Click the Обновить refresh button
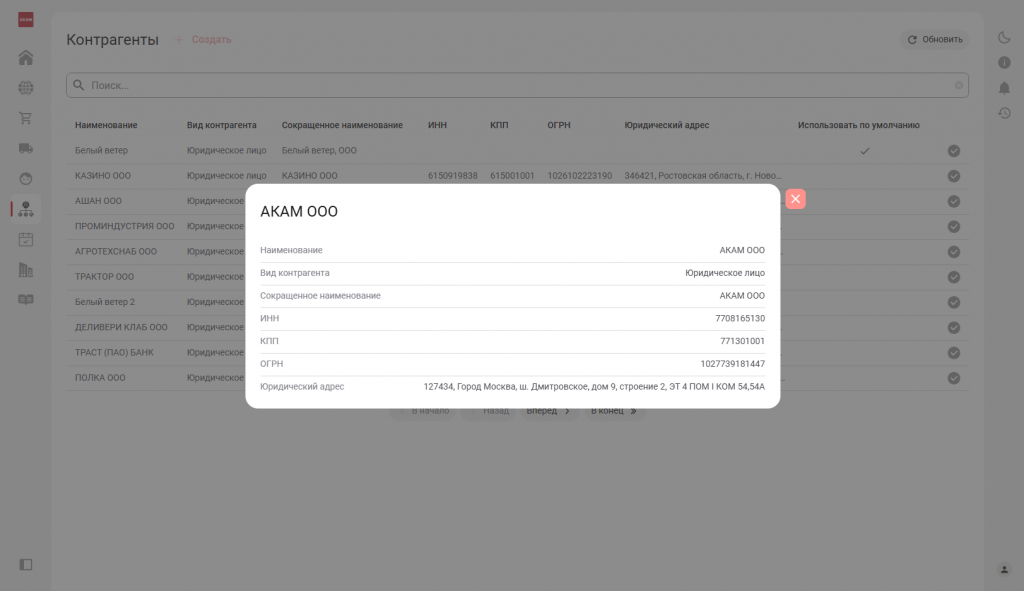Image resolution: width=1024 pixels, height=591 pixels. pos(935,39)
